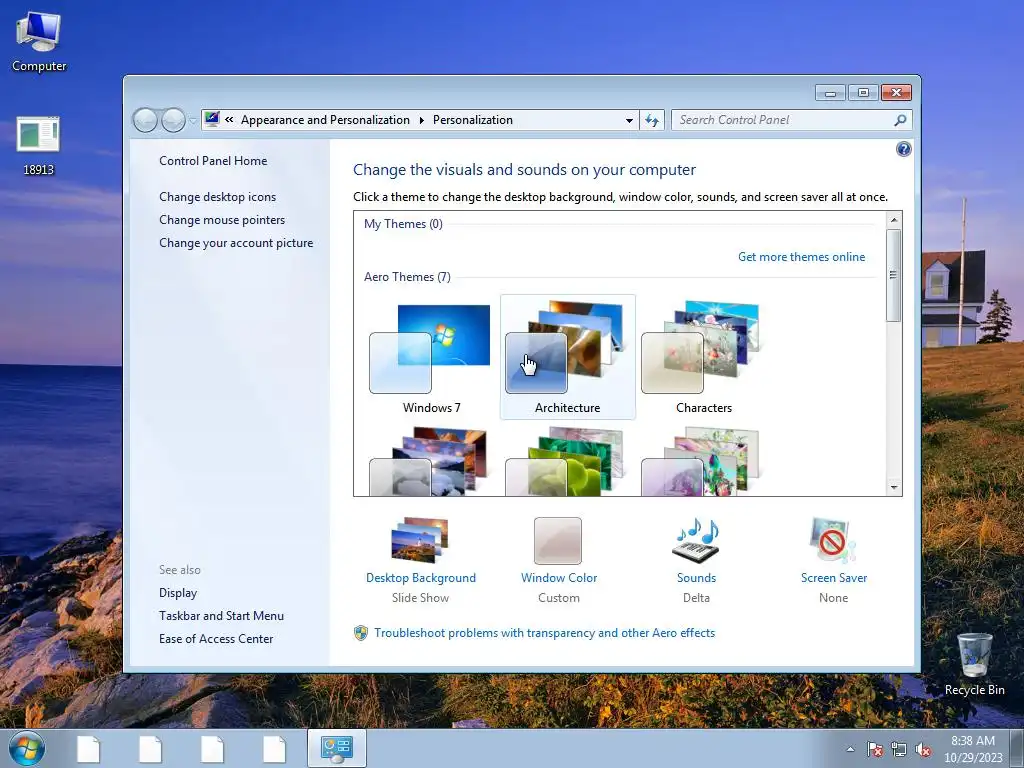The height and width of the screenshot is (768, 1024).
Task: Click the theme list scrollbar thumb
Action: click(x=894, y=275)
